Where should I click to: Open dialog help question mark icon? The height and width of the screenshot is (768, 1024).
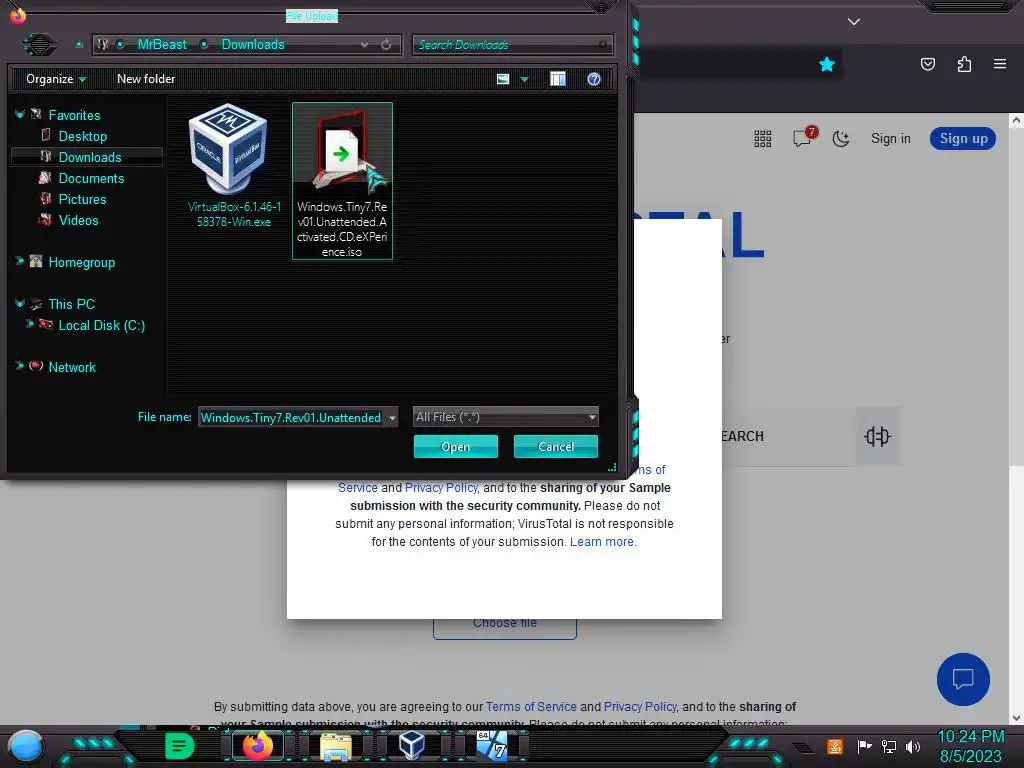[594, 79]
